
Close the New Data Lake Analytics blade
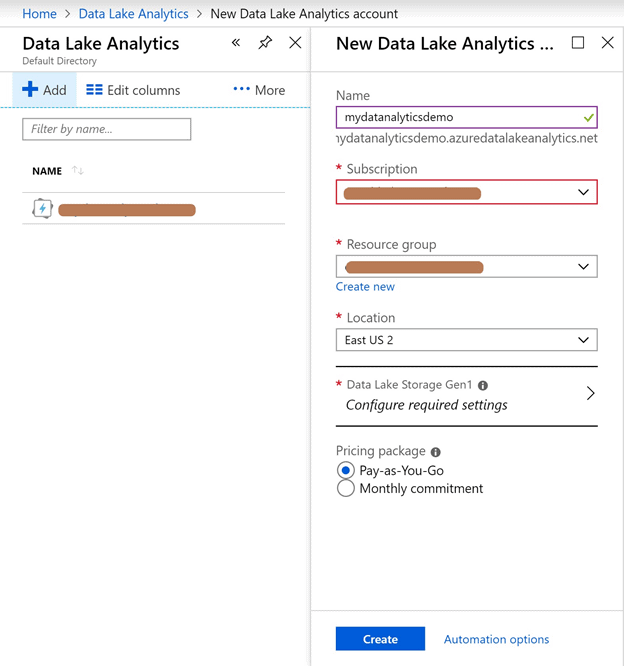pos(608,42)
